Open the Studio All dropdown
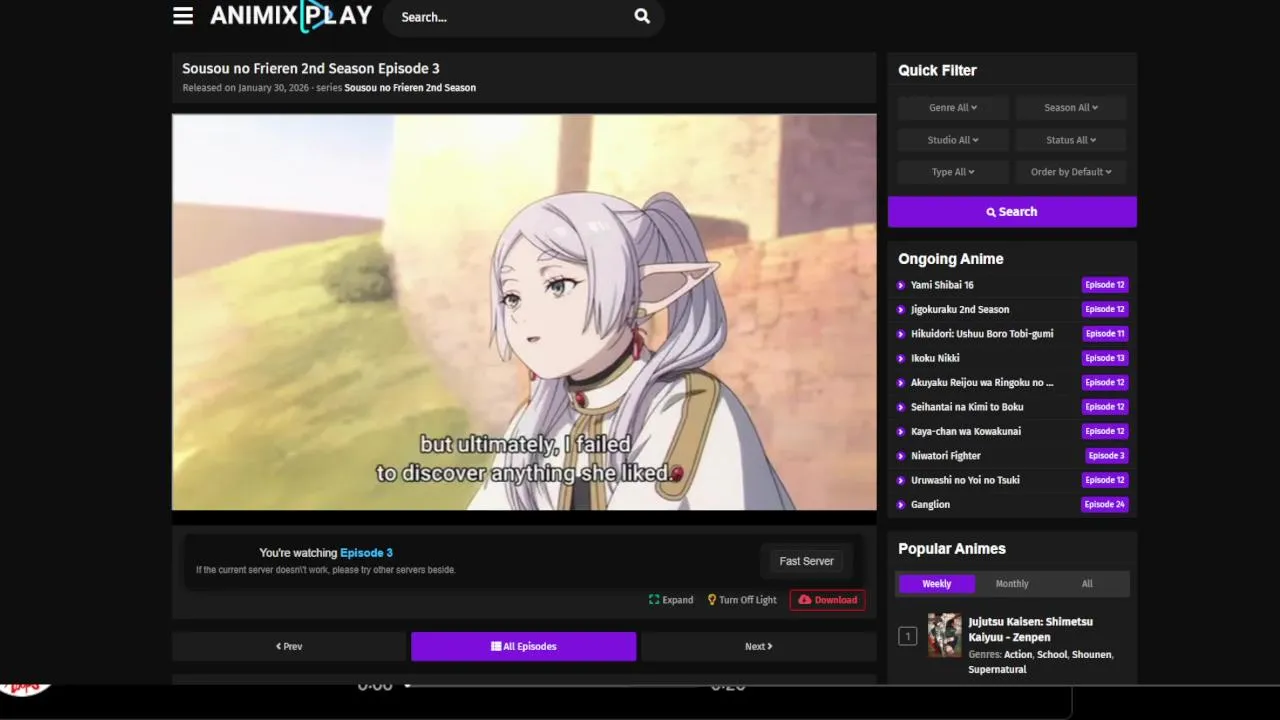Screen dimensions: 1280x720 point(953,140)
